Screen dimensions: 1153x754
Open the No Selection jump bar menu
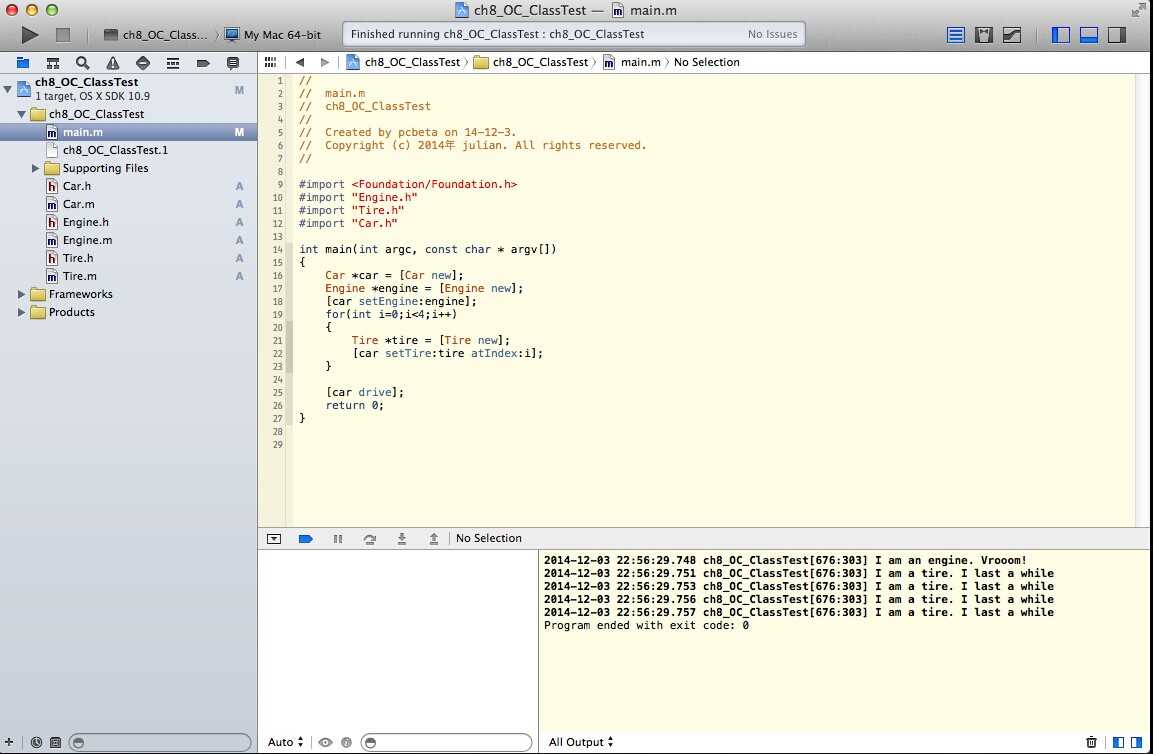(x=707, y=63)
